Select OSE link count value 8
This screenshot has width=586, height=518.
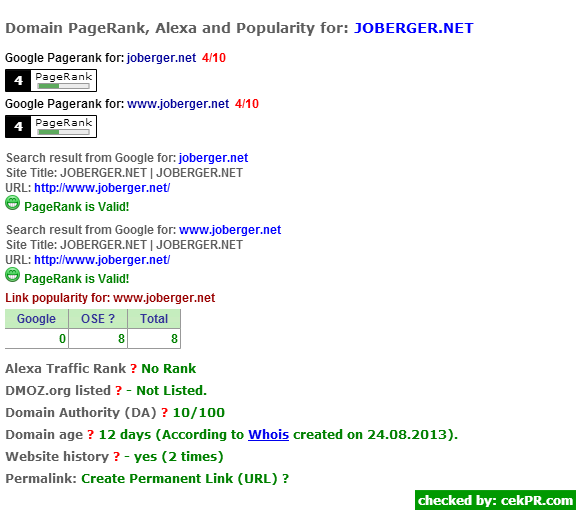point(121,339)
